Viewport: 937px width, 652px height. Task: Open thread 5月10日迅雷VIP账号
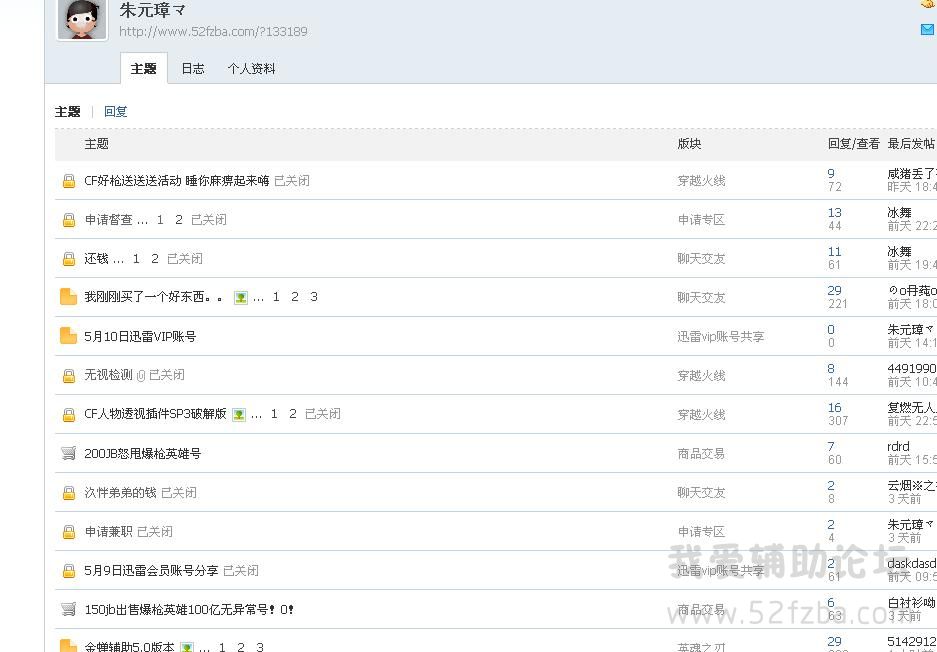click(140, 336)
